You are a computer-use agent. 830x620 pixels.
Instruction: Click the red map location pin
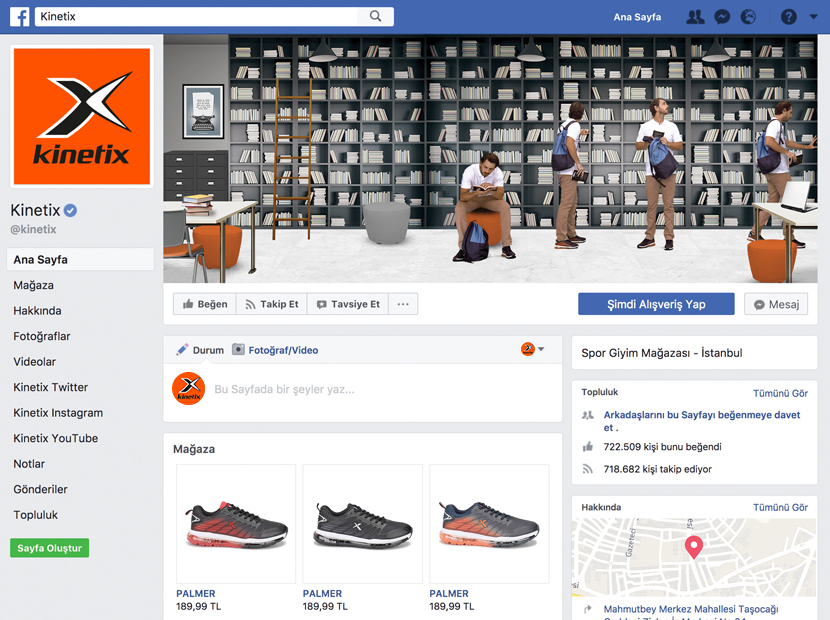[x=693, y=547]
